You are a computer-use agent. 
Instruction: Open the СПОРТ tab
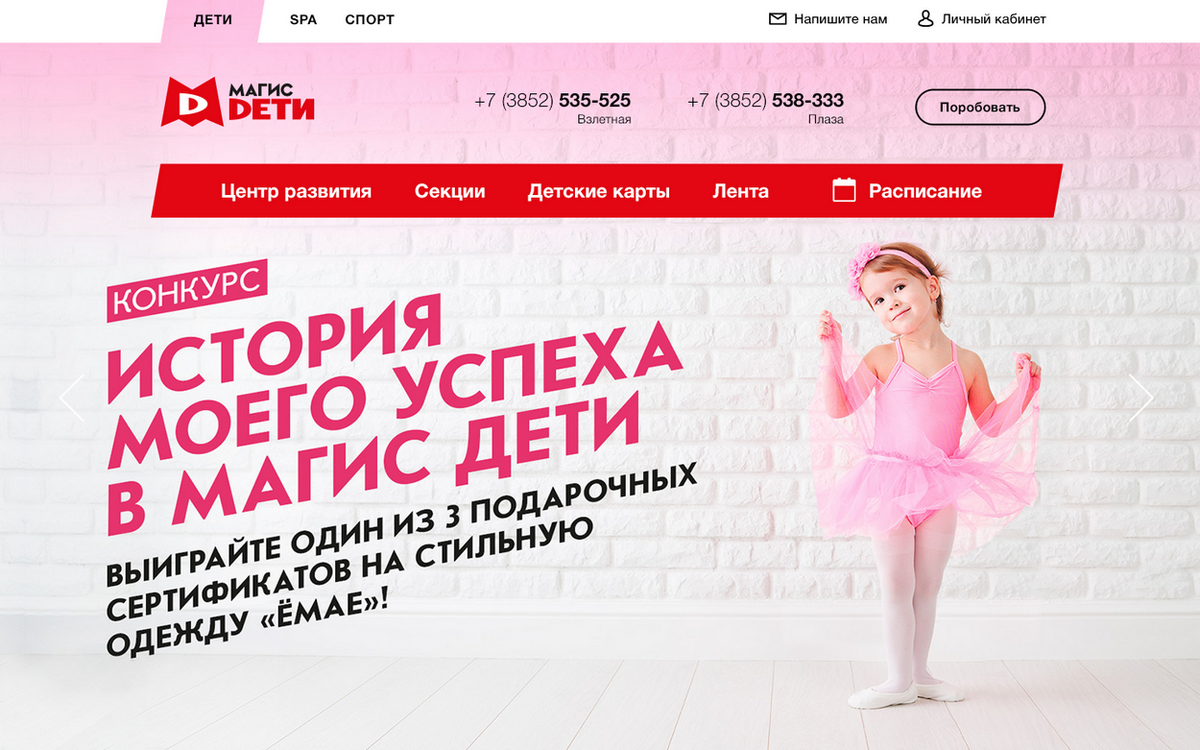coord(370,20)
